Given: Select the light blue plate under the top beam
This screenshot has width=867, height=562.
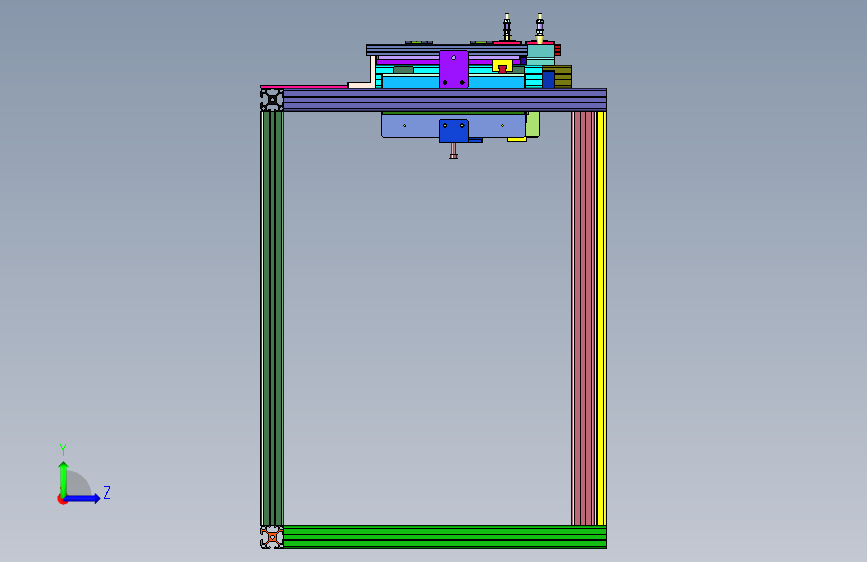Looking at the screenshot, I should pyautogui.click(x=410, y=126).
